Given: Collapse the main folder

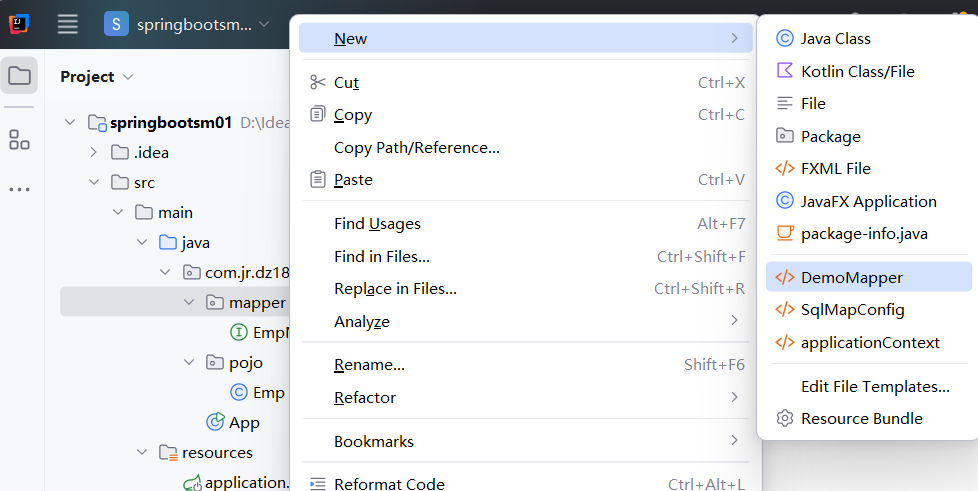Looking at the screenshot, I should 118,212.
